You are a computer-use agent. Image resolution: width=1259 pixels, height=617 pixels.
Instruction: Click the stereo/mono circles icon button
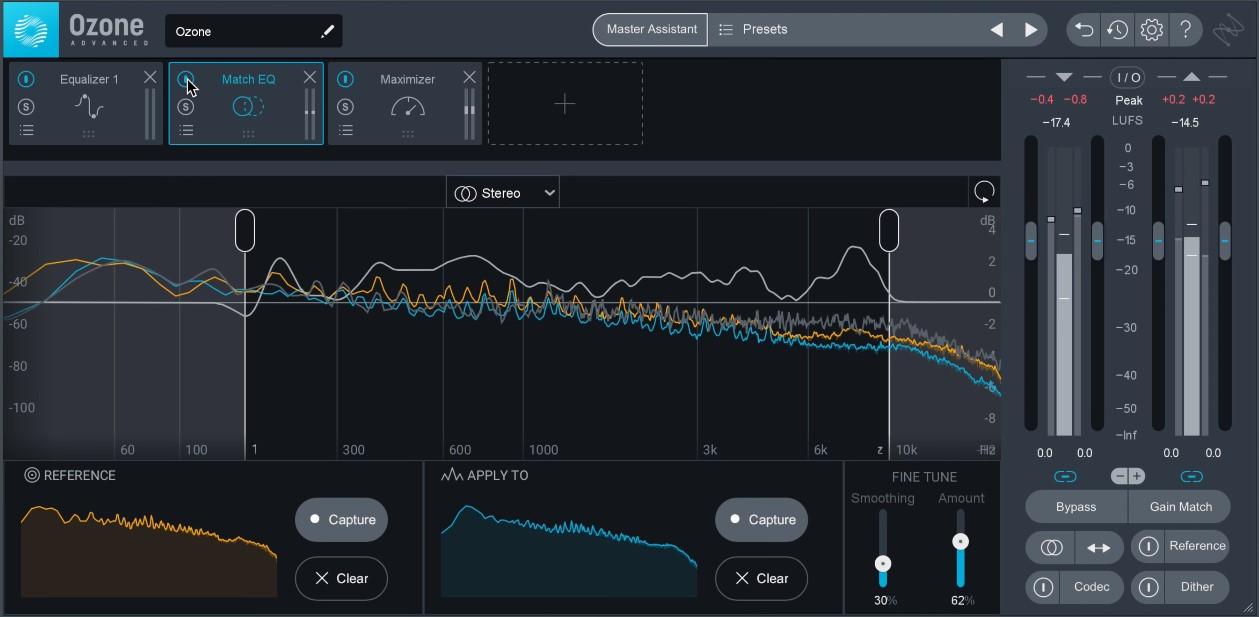tap(1051, 547)
